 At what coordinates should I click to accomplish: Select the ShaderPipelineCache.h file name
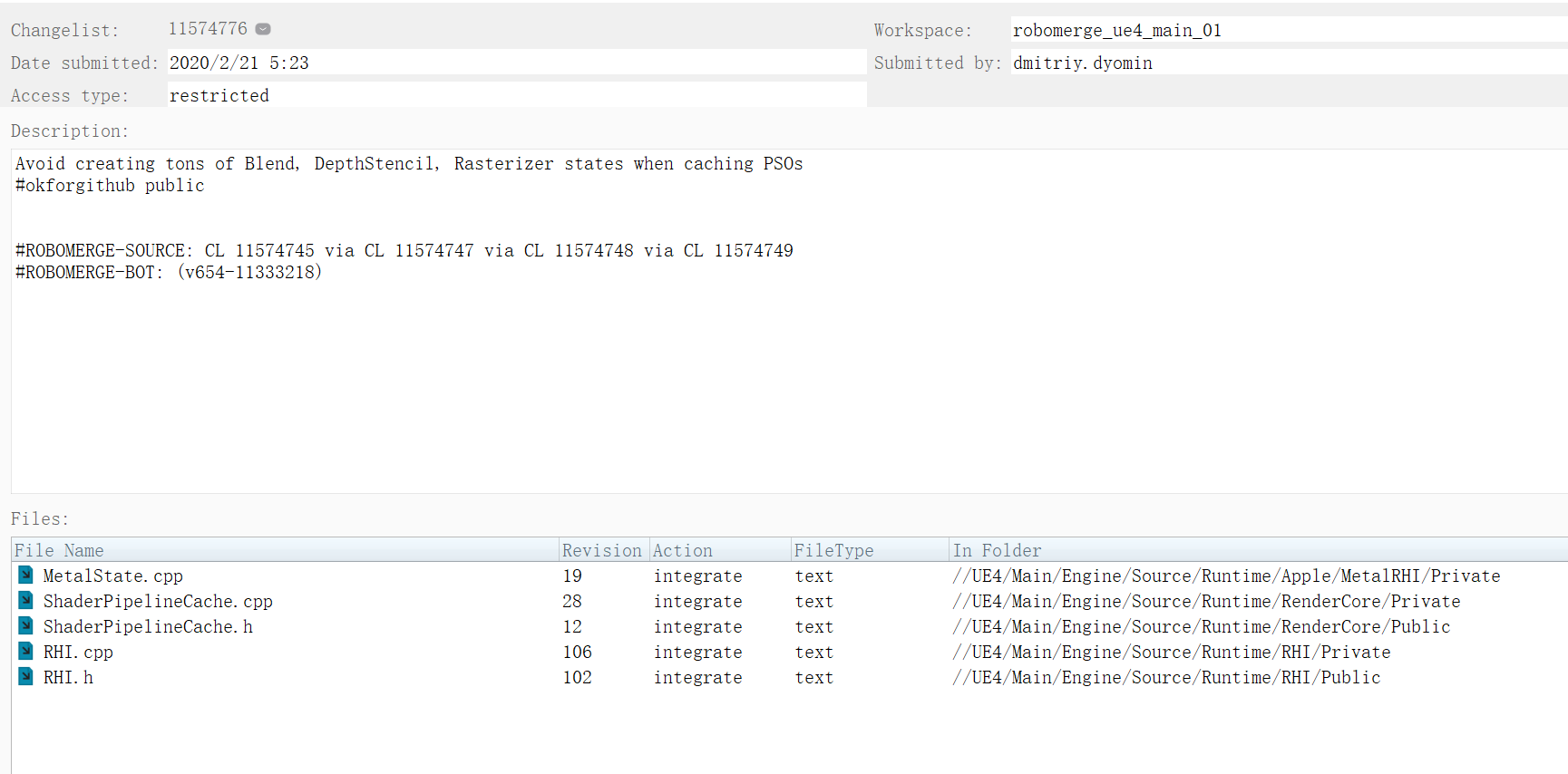tap(148, 626)
